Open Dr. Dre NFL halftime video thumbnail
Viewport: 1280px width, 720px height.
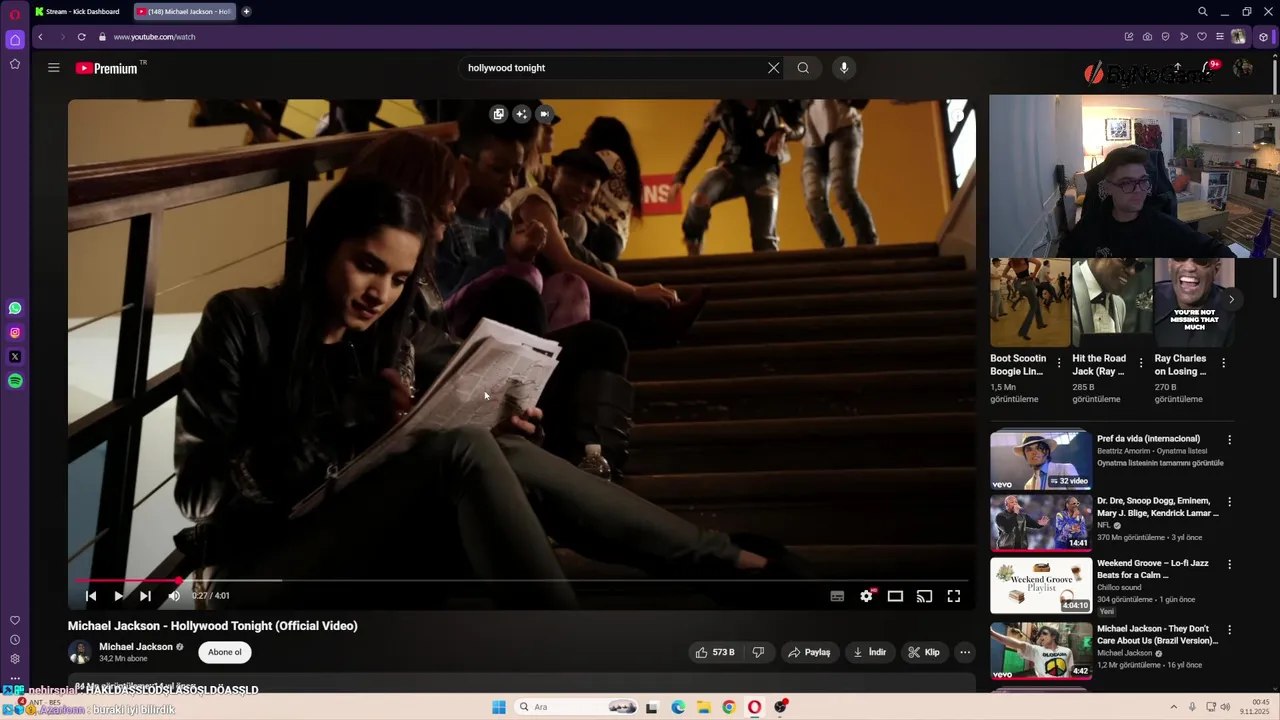pyautogui.click(x=1041, y=522)
